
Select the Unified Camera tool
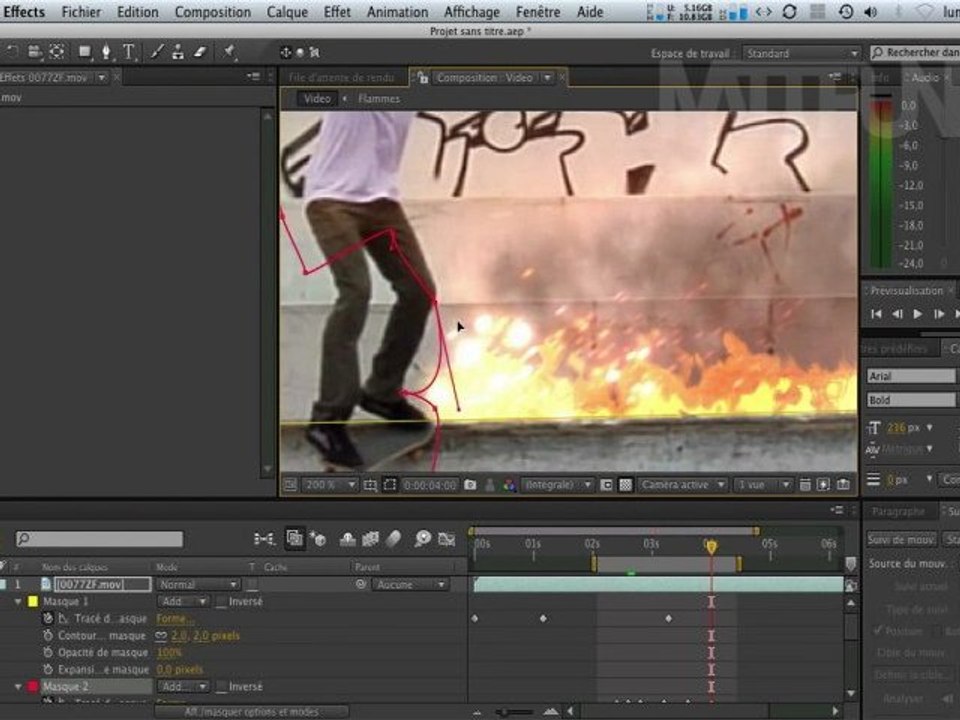pos(35,53)
